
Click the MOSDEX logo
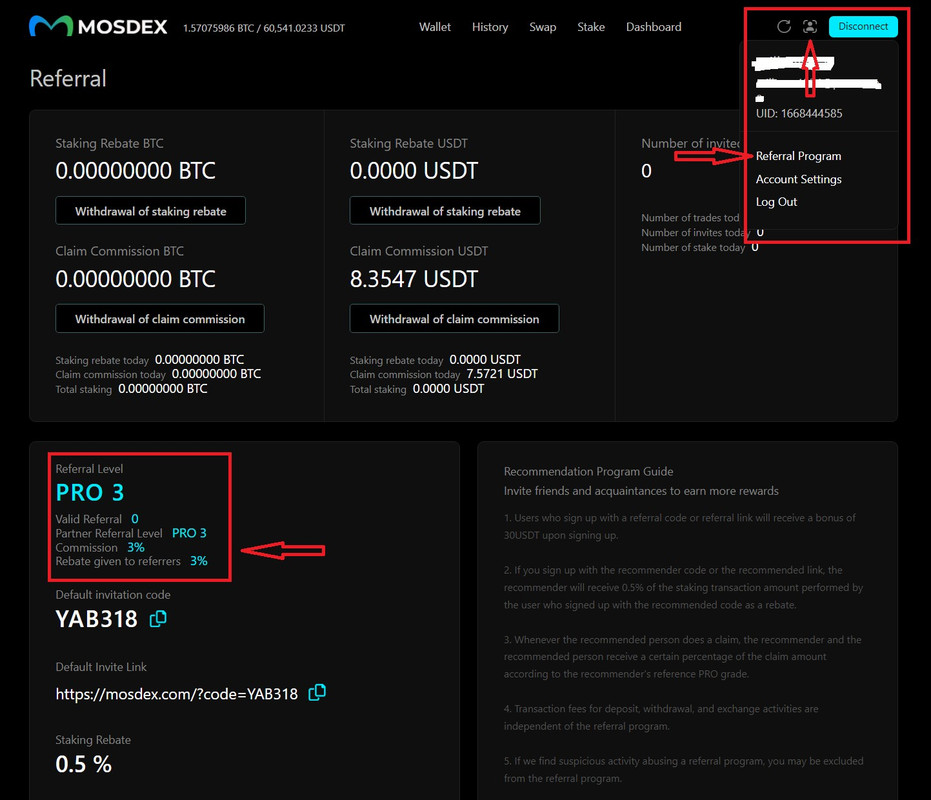click(98, 26)
